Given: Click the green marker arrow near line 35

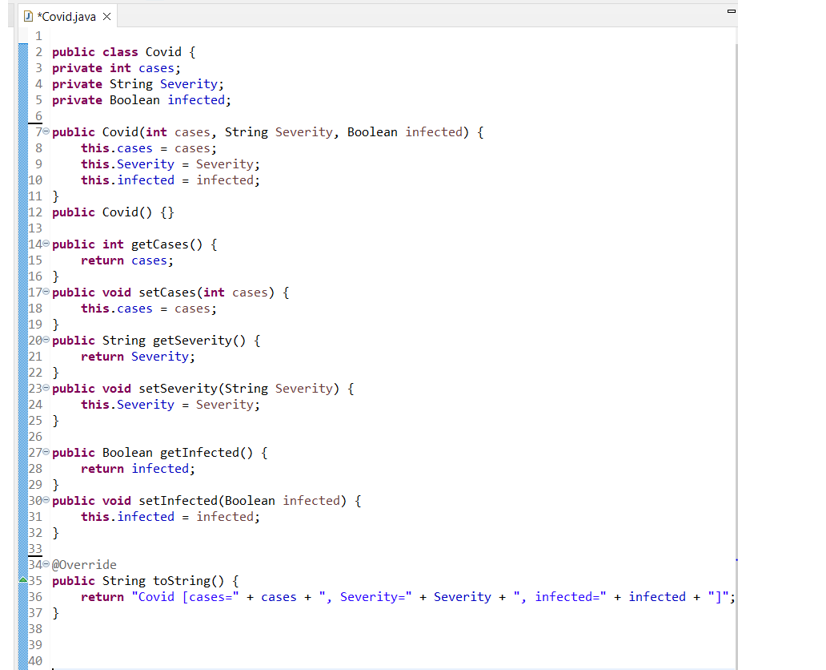Looking at the screenshot, I should point(22,578).
